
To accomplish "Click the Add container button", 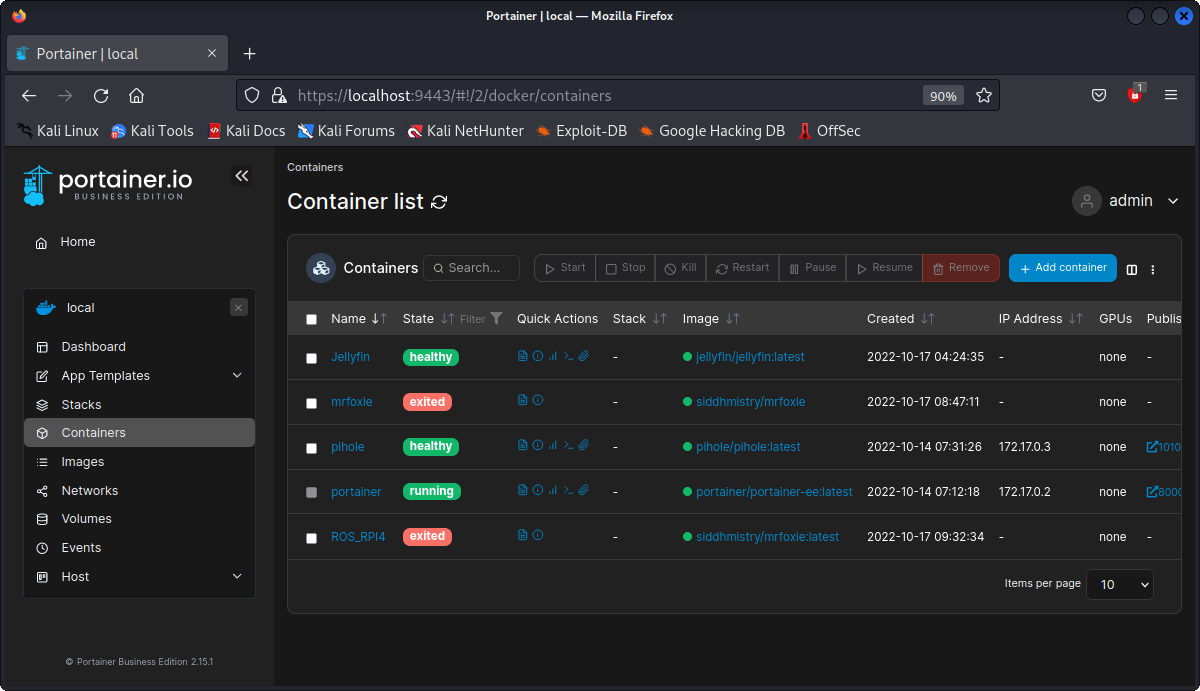I will tap(1063, 268).
